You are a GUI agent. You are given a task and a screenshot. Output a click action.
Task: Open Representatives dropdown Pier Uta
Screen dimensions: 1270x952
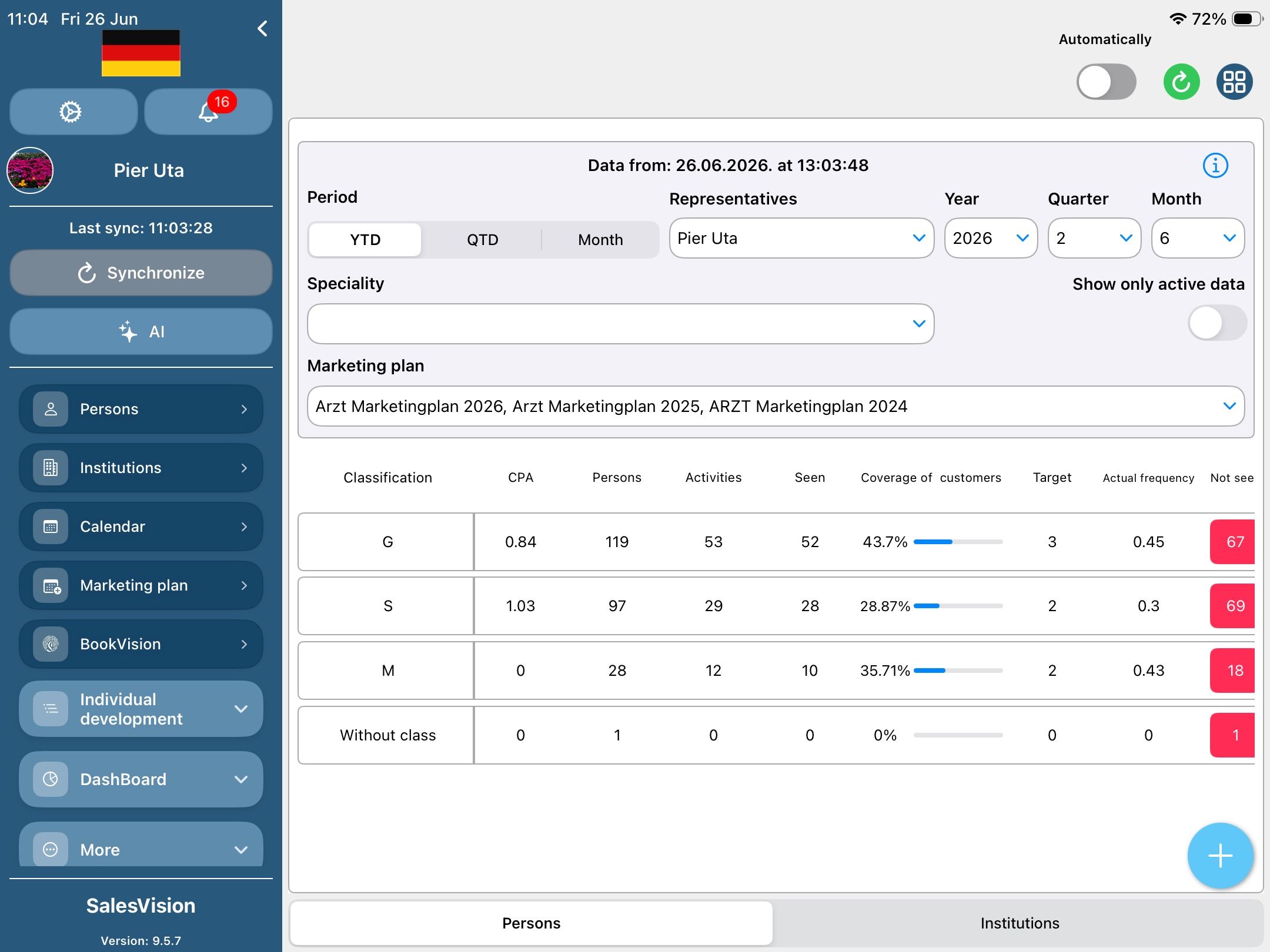(801, 238)
